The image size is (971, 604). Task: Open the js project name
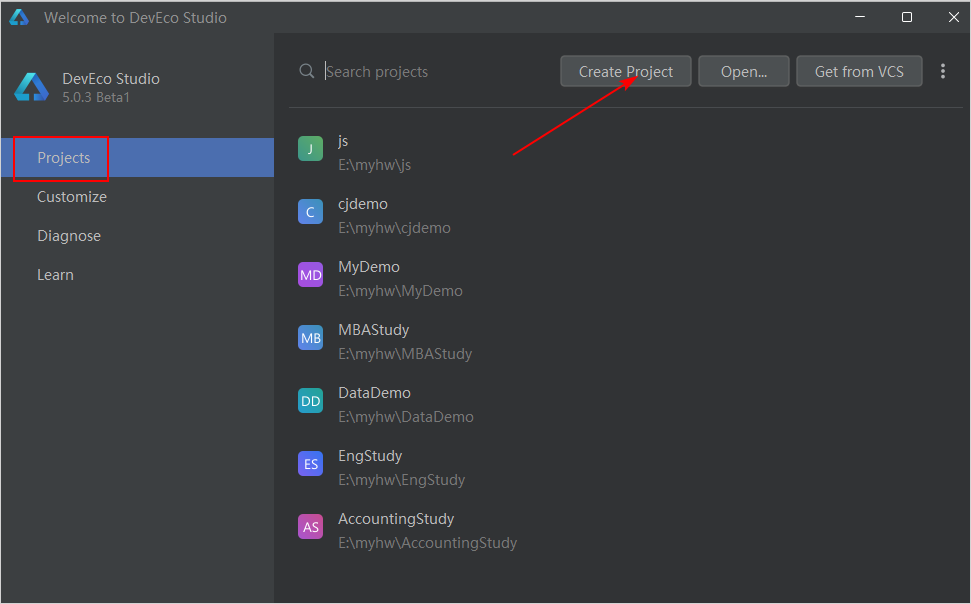tap(343, 141)
